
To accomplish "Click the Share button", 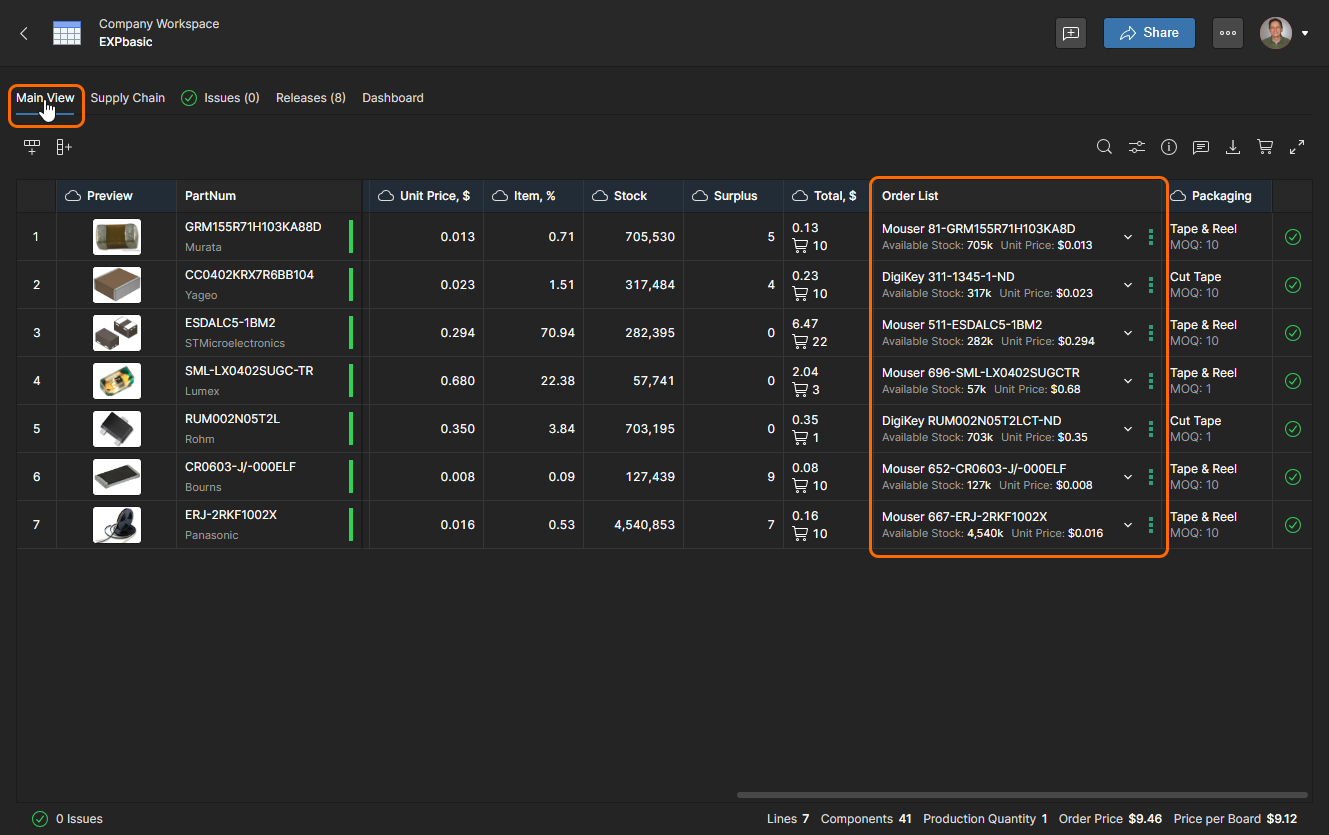I will pos(1149,33).
